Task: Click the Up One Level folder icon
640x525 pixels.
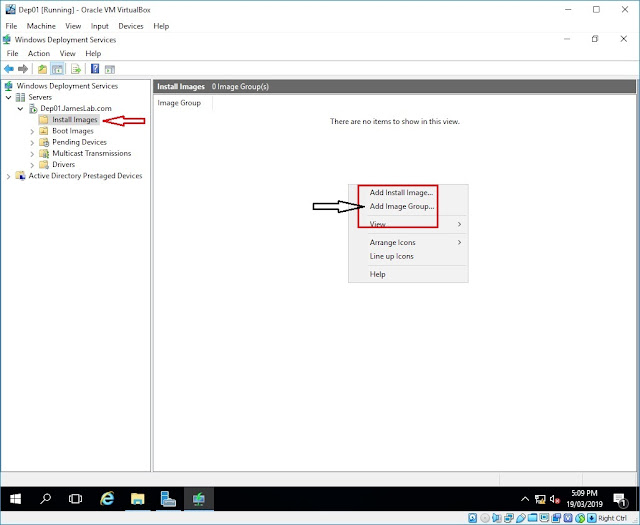Action: 42,69
